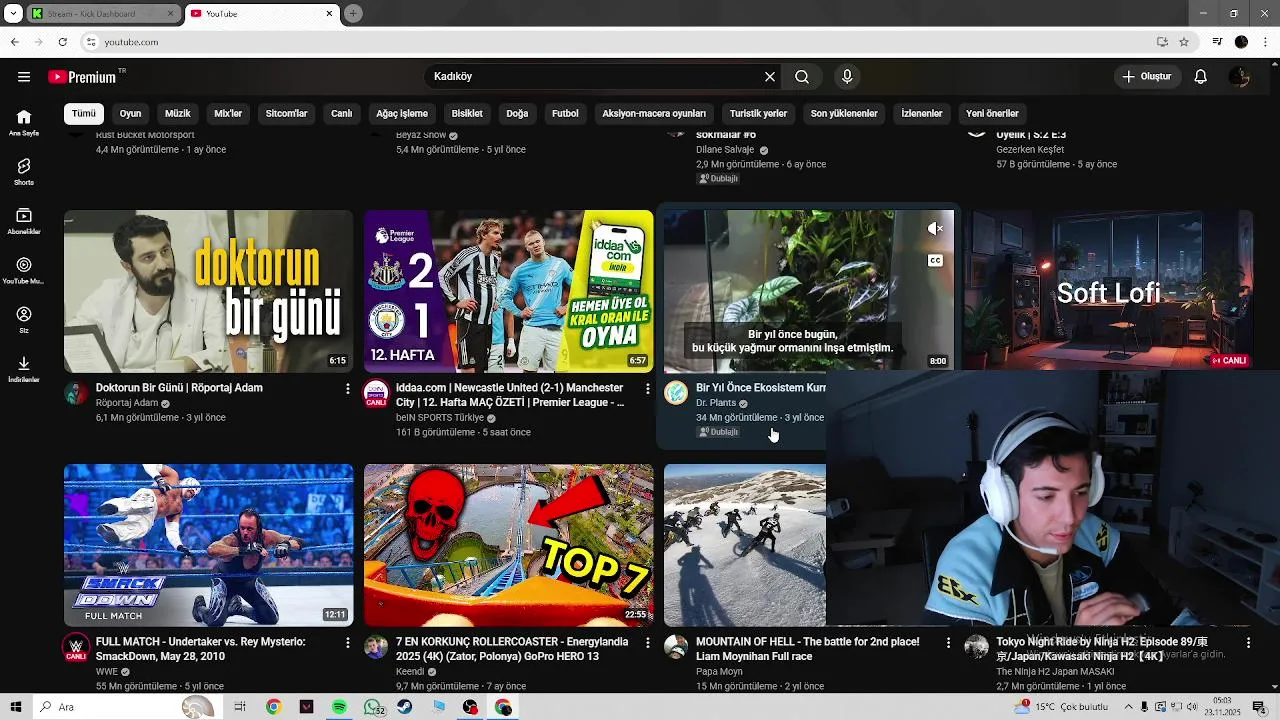Click the magnifier search button
The height and width of the screenshot is (720, 1280).
coord(802,77)
